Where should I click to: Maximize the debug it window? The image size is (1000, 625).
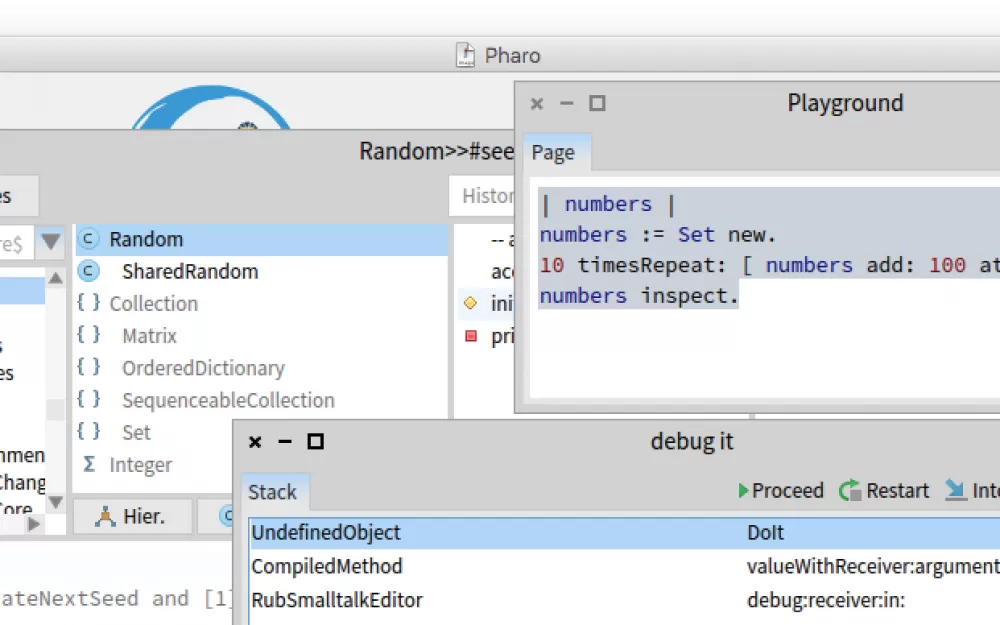point(315,441)
